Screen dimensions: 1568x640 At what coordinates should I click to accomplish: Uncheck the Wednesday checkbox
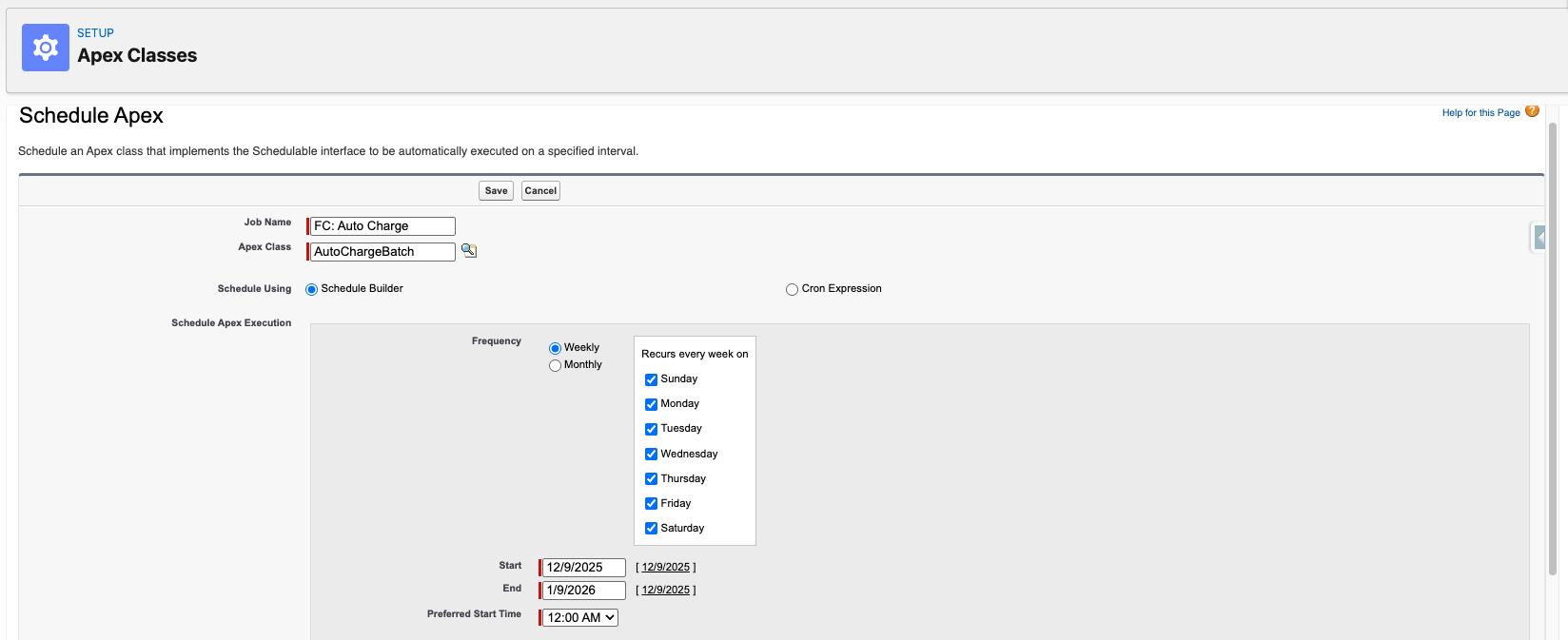[x=652, y=455]
